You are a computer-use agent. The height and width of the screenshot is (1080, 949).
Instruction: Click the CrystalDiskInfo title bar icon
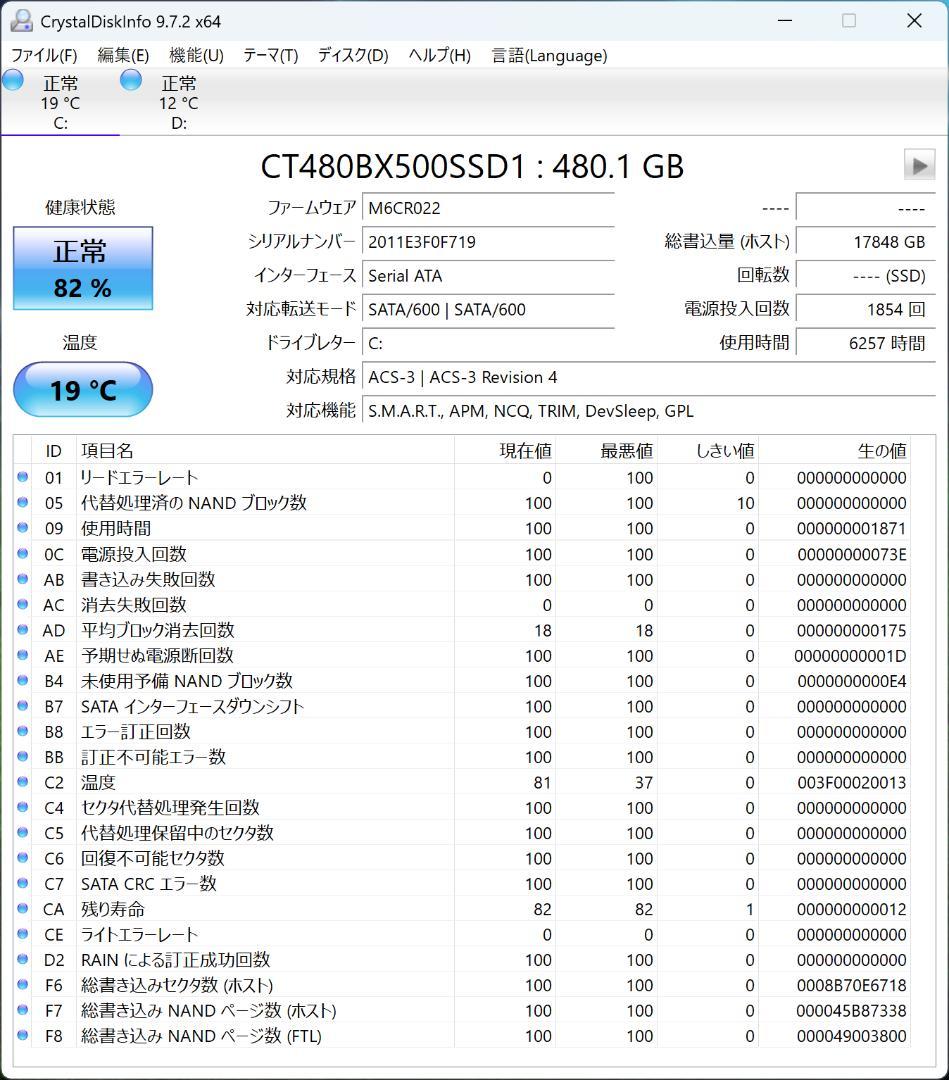point(22,19)
